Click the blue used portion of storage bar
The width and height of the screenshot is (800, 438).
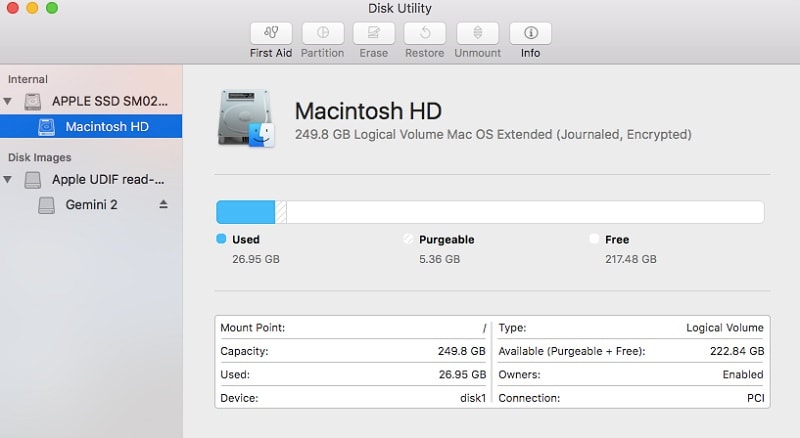245,212
